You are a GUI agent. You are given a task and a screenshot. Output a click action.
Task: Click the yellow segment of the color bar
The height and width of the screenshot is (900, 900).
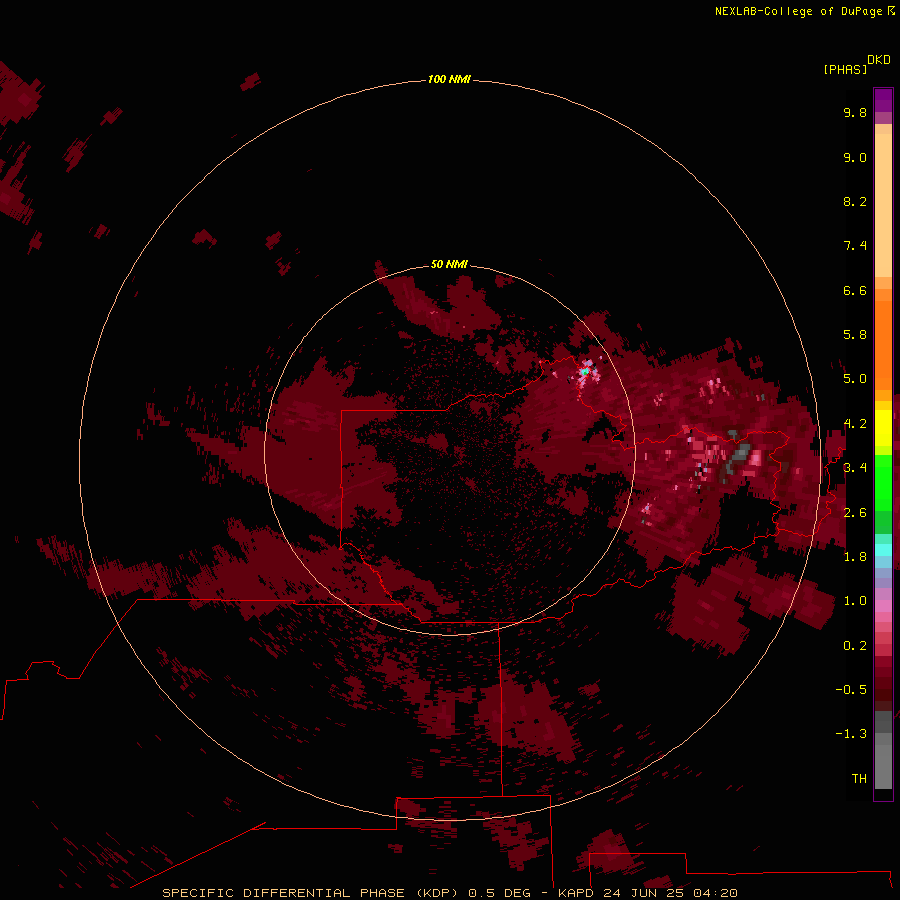[883, 428]
